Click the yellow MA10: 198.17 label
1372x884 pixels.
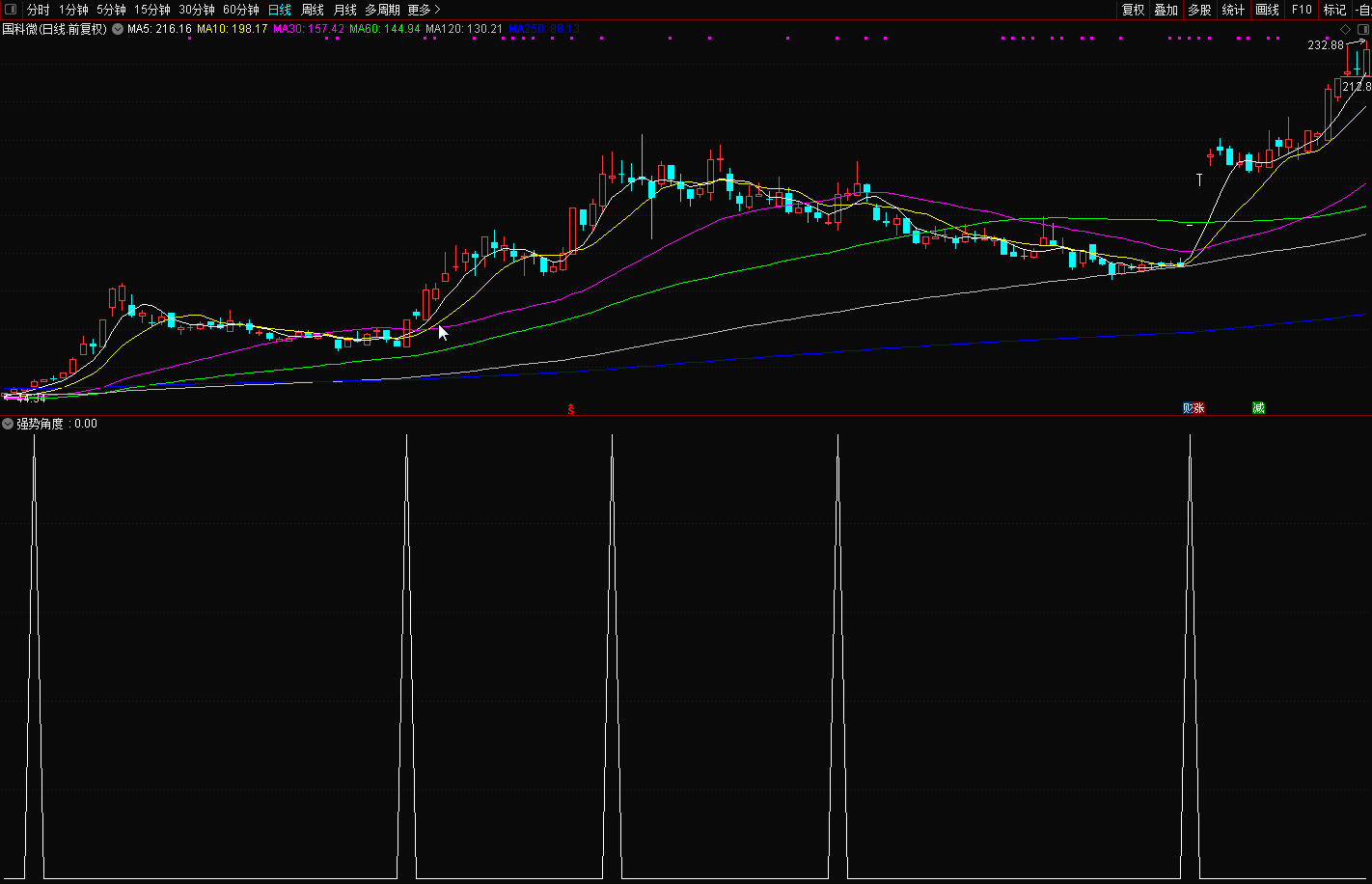coord(232,29)
